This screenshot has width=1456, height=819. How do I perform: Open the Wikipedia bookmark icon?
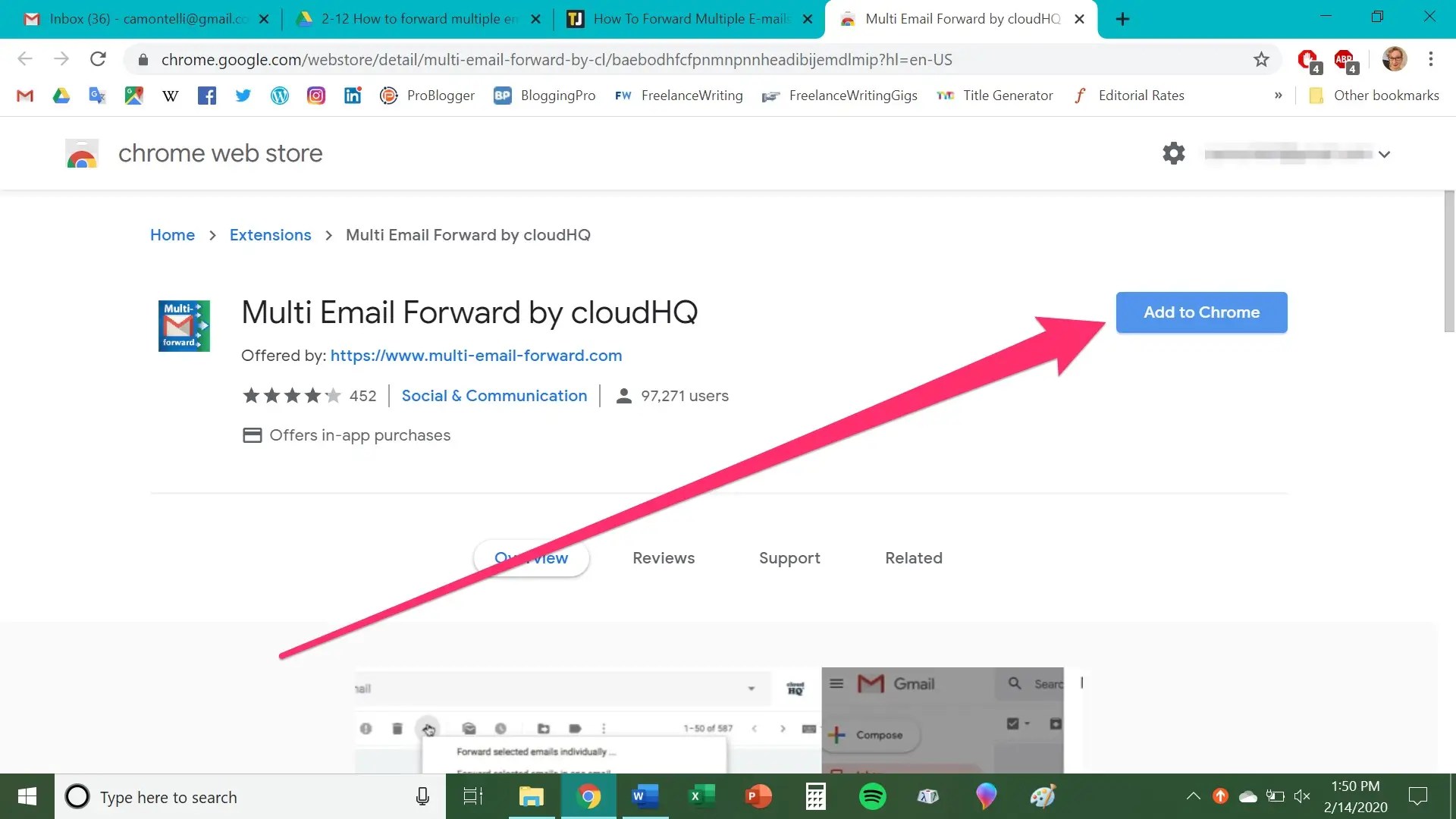pos(171,96)
